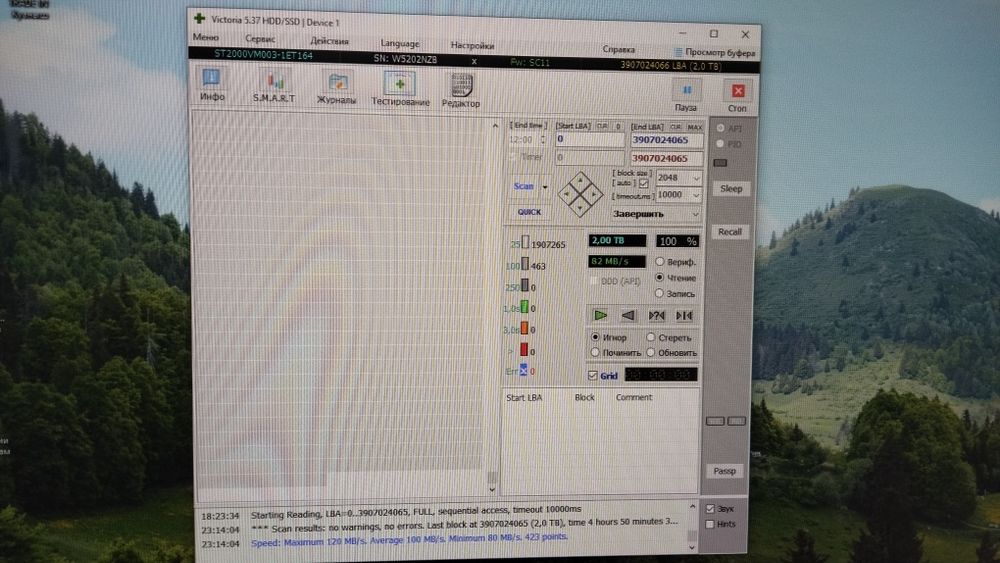The width and height of the screenshot is (1000, 563).
Task: Select the Стереть erase radio button
Action: [x=651, y=337]
